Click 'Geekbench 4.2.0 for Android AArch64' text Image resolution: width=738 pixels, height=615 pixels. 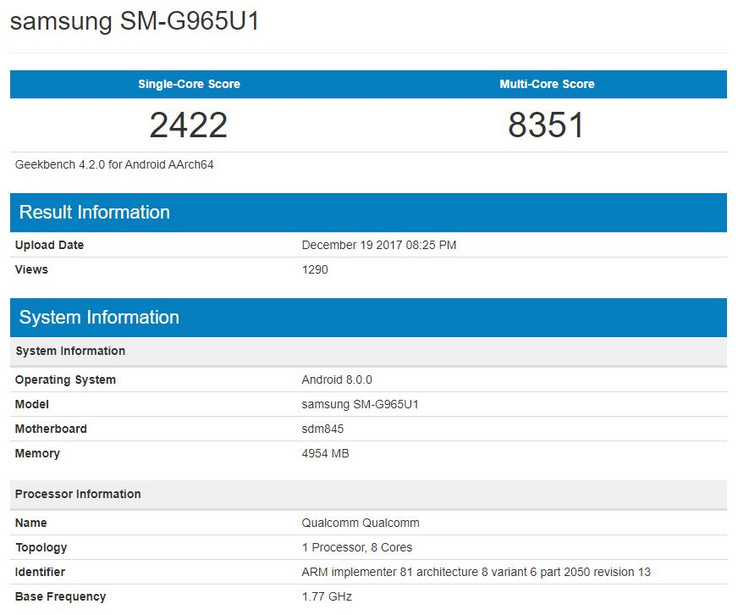coord(114,165)
